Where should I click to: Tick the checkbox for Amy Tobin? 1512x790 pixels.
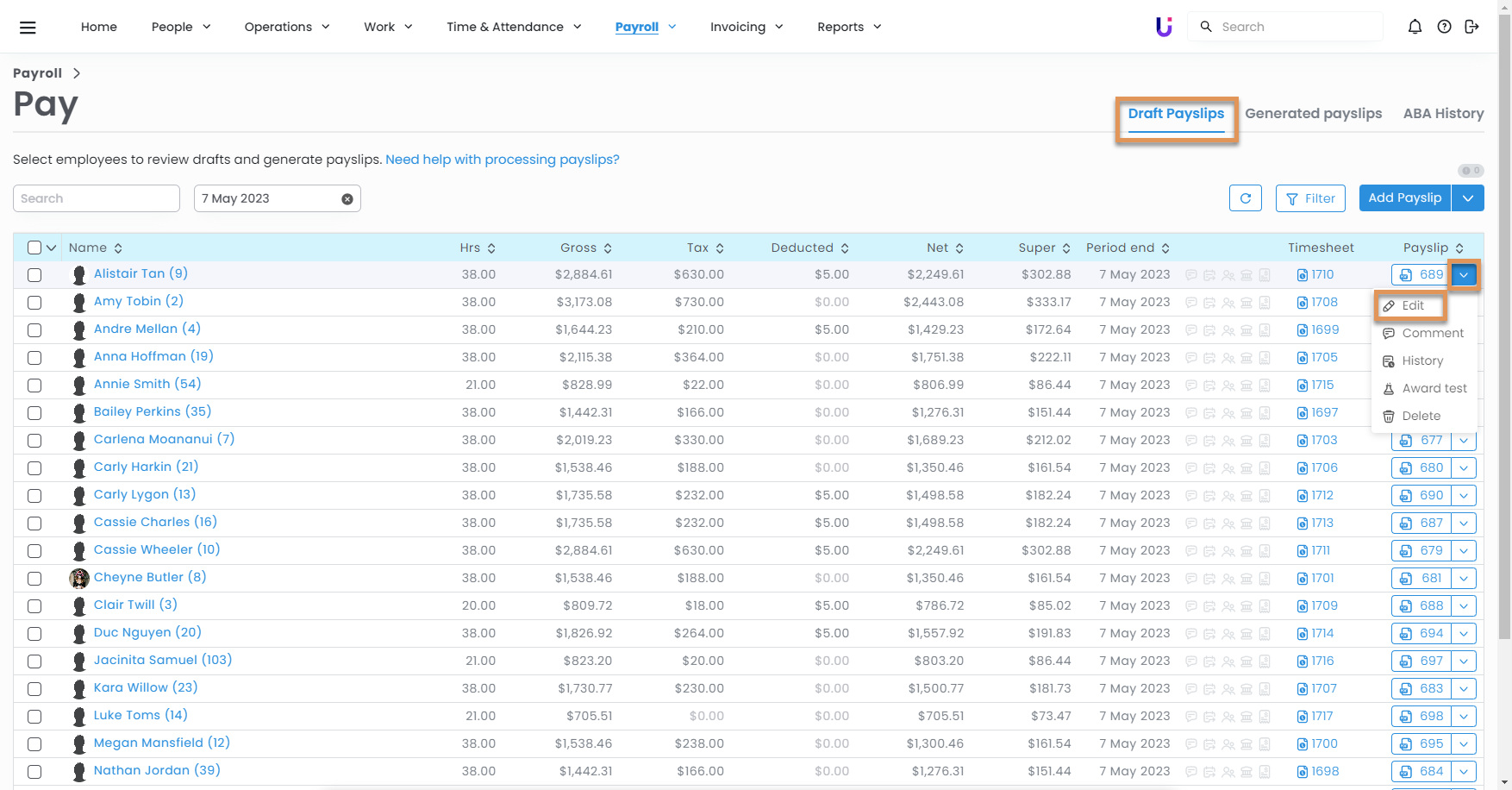pos(34,303)
